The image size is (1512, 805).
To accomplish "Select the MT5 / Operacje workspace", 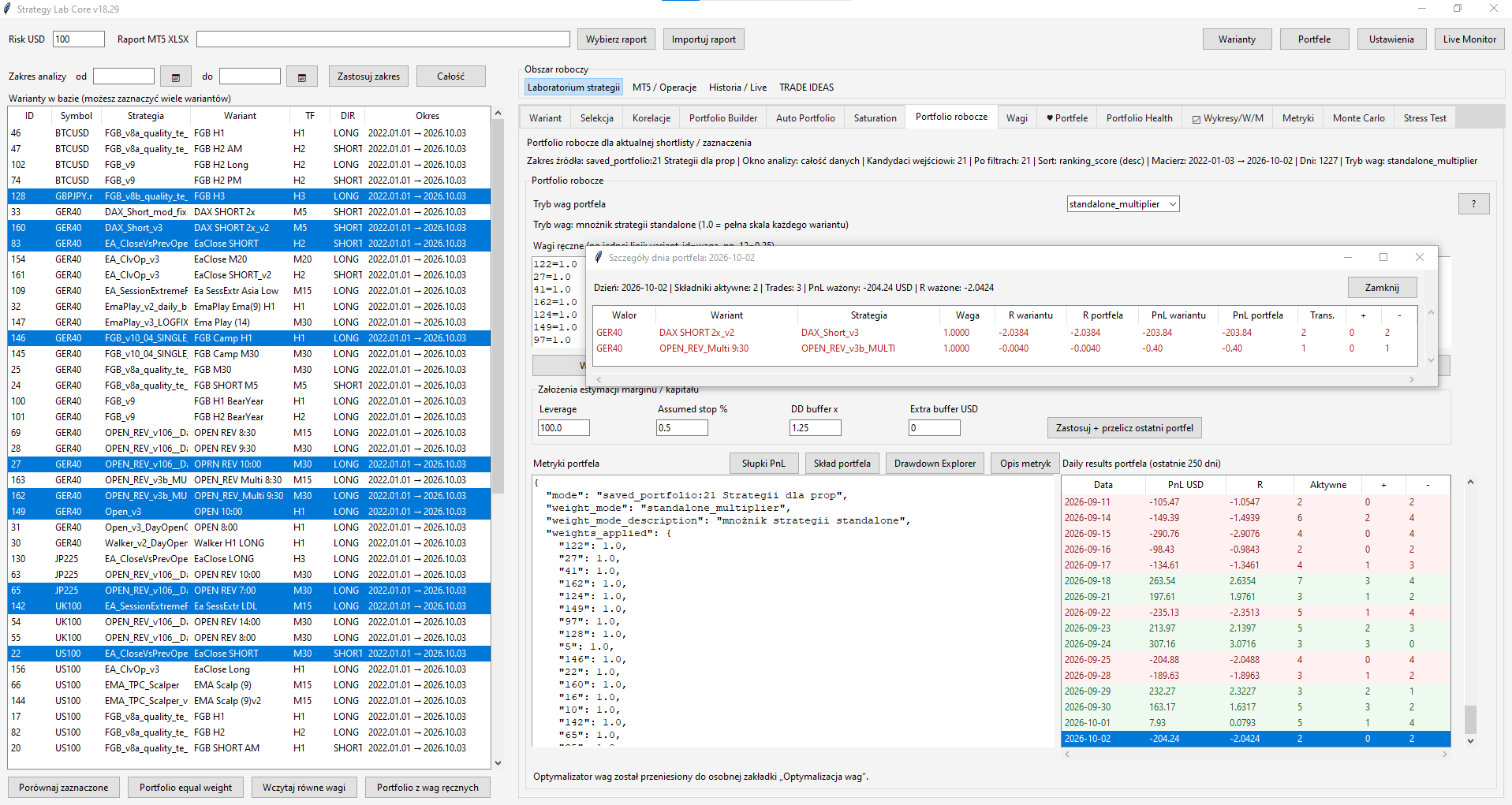I will tap(664, 88).
